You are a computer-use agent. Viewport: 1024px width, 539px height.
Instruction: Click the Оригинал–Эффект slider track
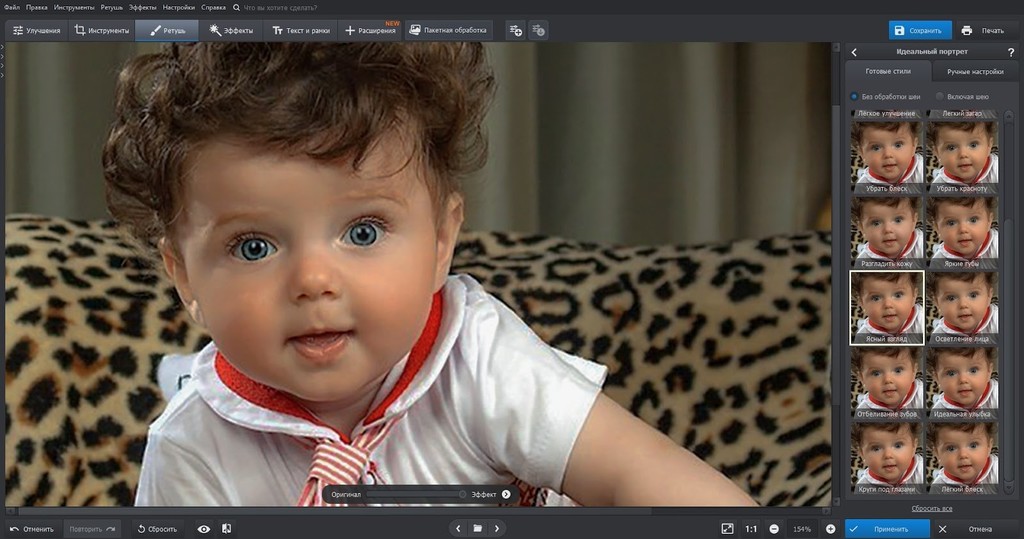point(415,494)
